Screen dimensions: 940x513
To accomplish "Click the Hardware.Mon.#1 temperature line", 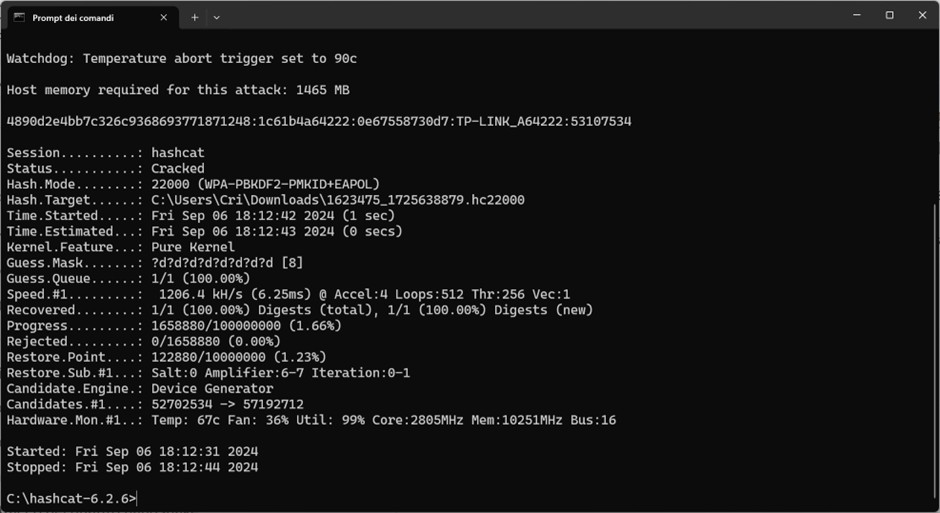I will (x=310, y=420).
